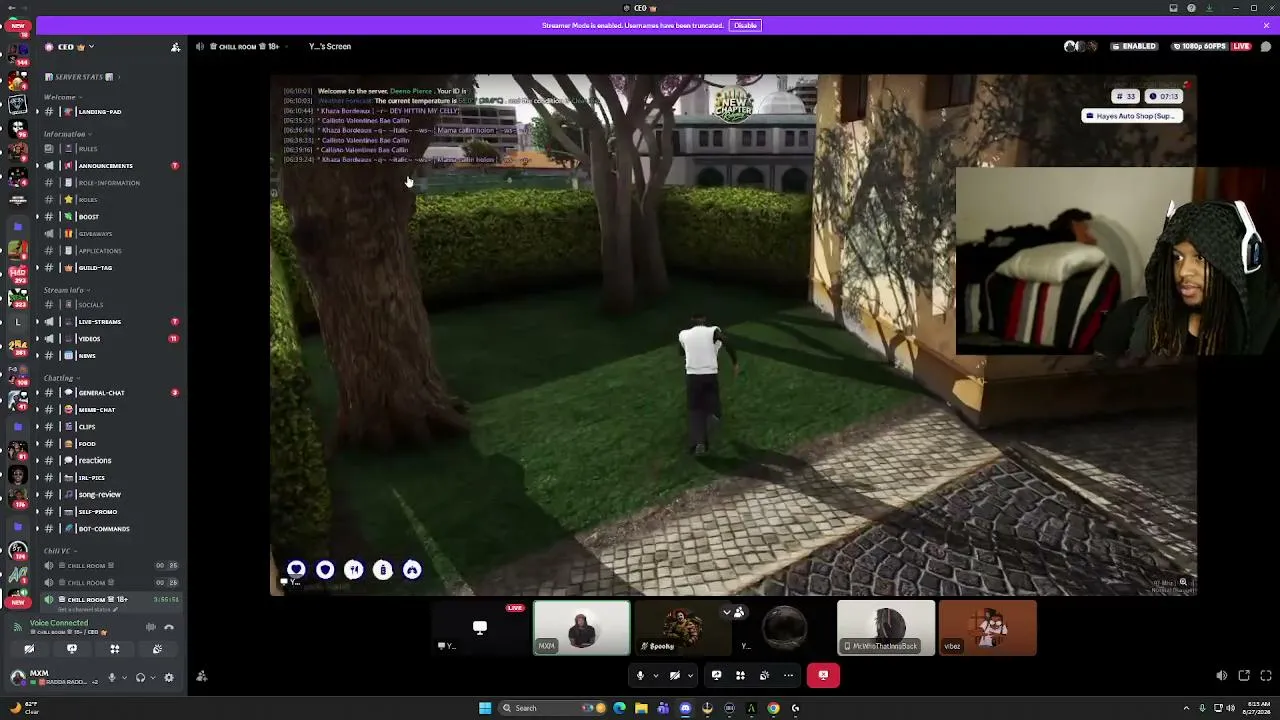Deafen audio with the headphones icon

coord(140,677)
